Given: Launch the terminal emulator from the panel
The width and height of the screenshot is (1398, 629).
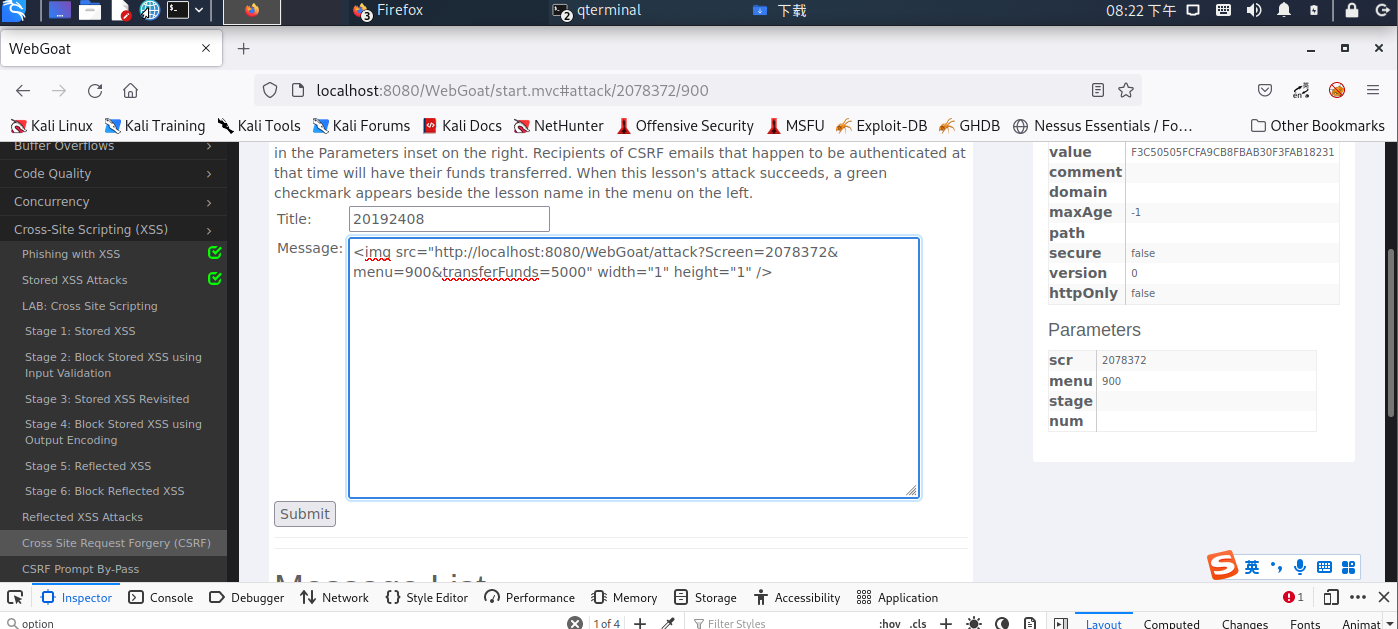Looking at the screenshot, I should (178, 11).
